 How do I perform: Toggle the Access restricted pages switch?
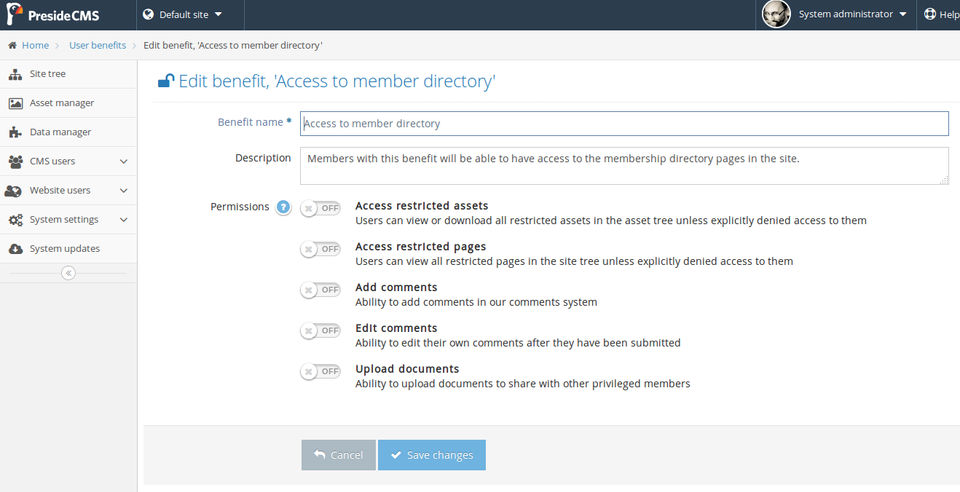point(320,249)
